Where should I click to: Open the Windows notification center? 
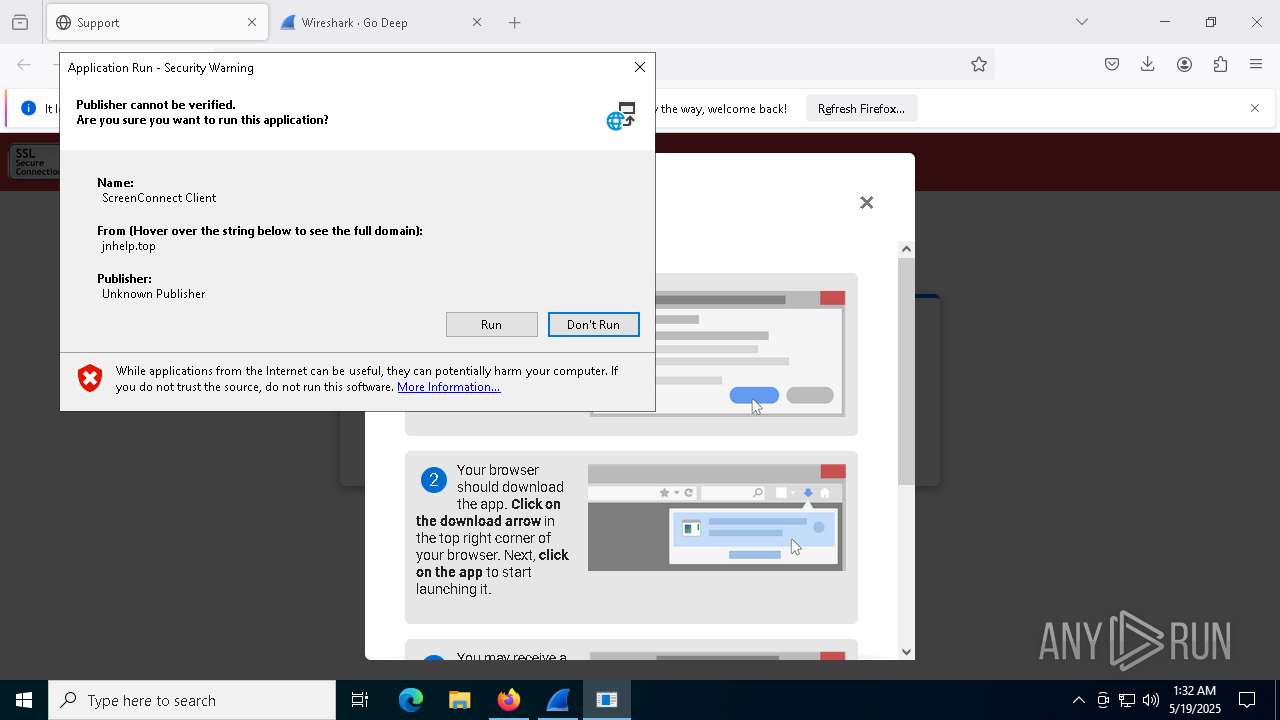pyautogui.click(x=1247, y=700)
